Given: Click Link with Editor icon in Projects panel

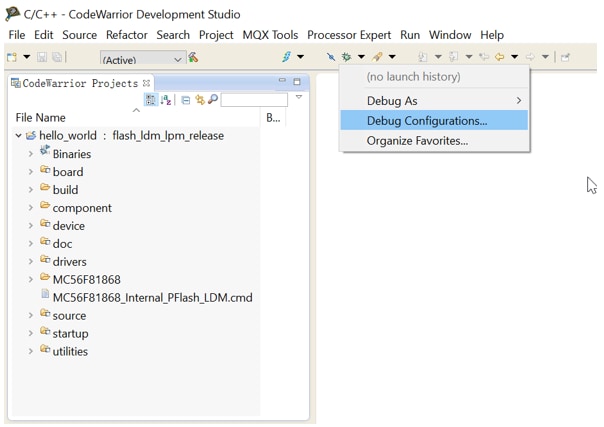Looking at the screenshot, I should [200, 100].
